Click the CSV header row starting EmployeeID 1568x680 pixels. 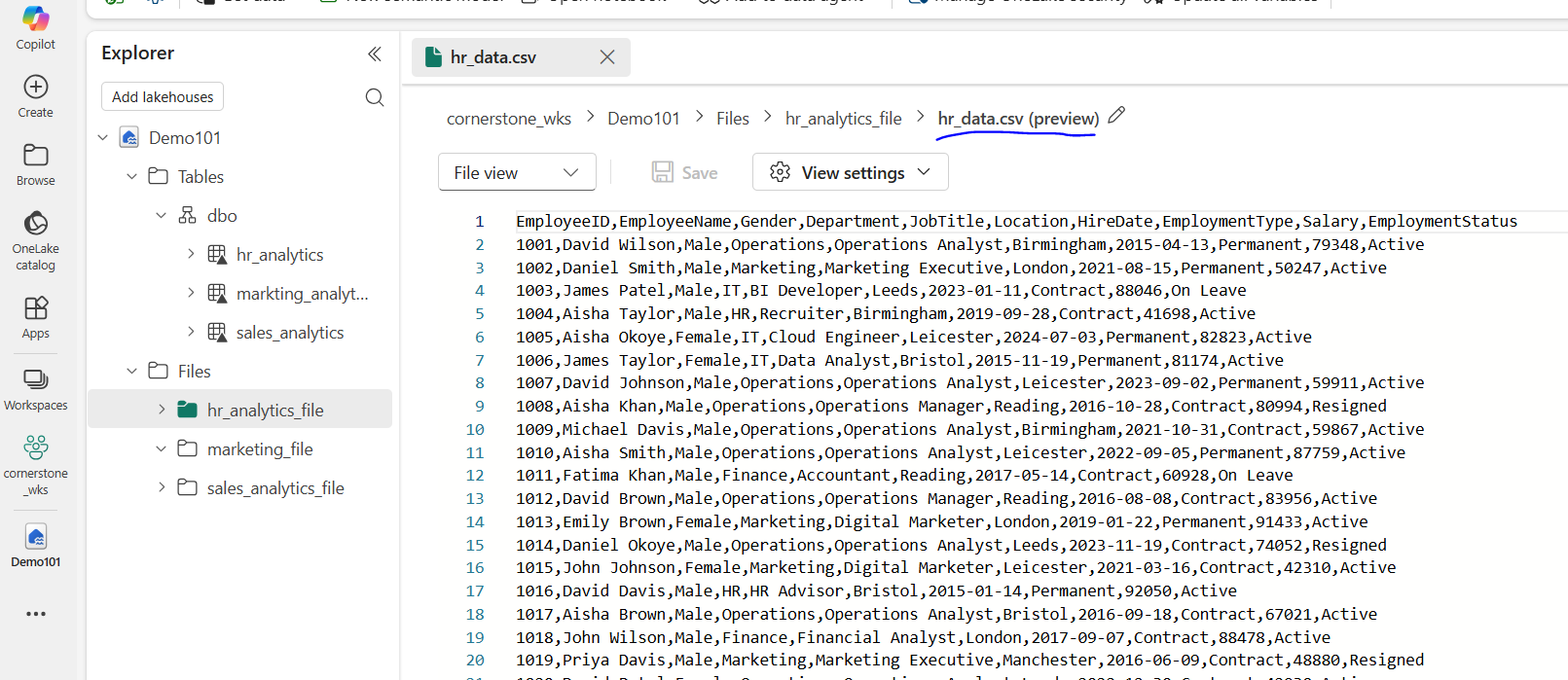(x=1016, y=222)
